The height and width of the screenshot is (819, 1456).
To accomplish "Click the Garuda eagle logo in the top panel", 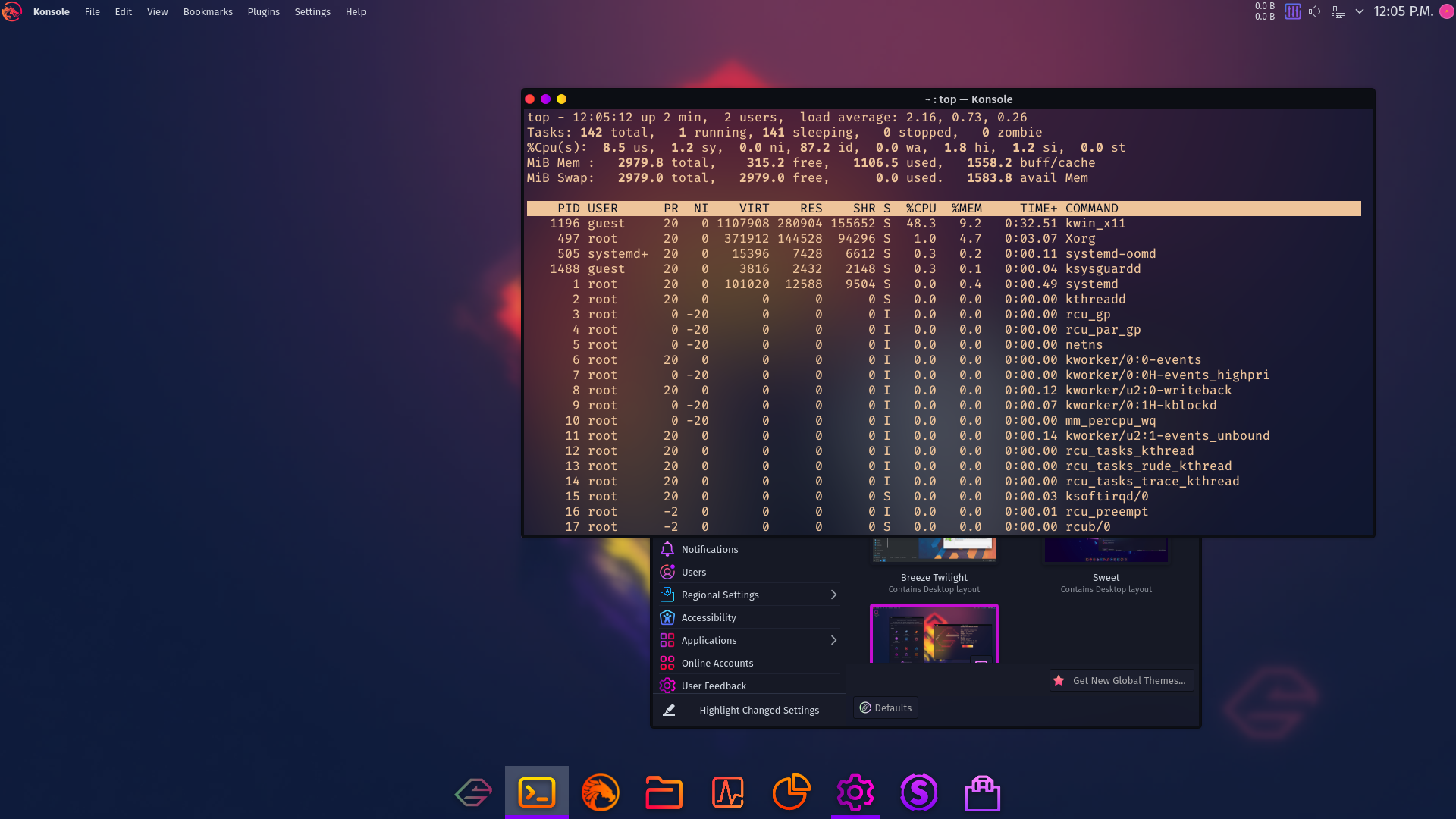I will (x=12, y=11).
